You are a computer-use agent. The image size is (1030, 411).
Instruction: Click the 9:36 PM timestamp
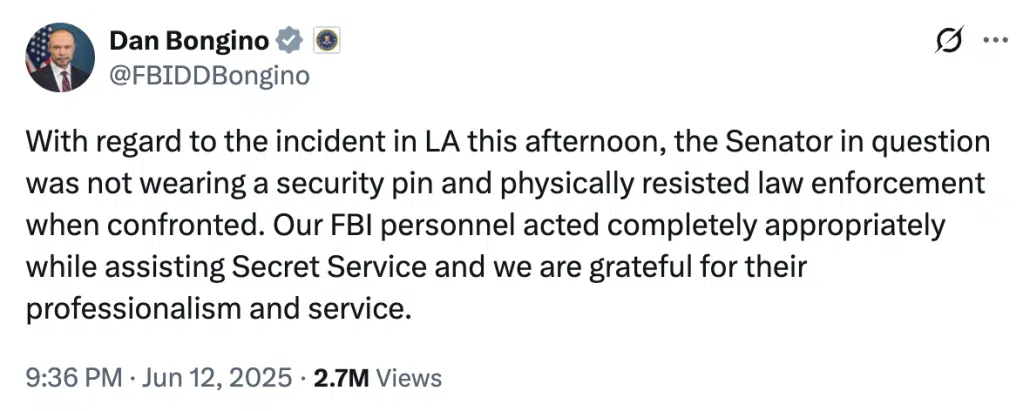coord(73,378)
